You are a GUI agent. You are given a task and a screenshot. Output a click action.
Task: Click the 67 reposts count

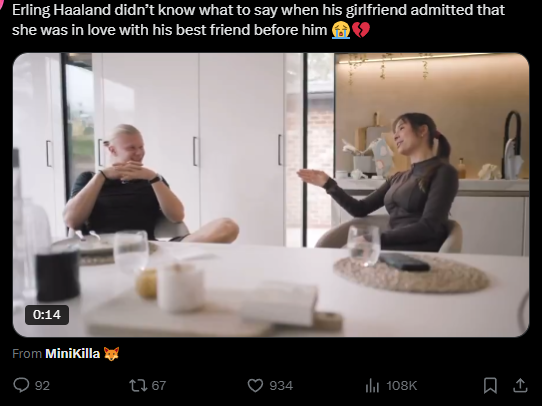click(x=159, y=386)
